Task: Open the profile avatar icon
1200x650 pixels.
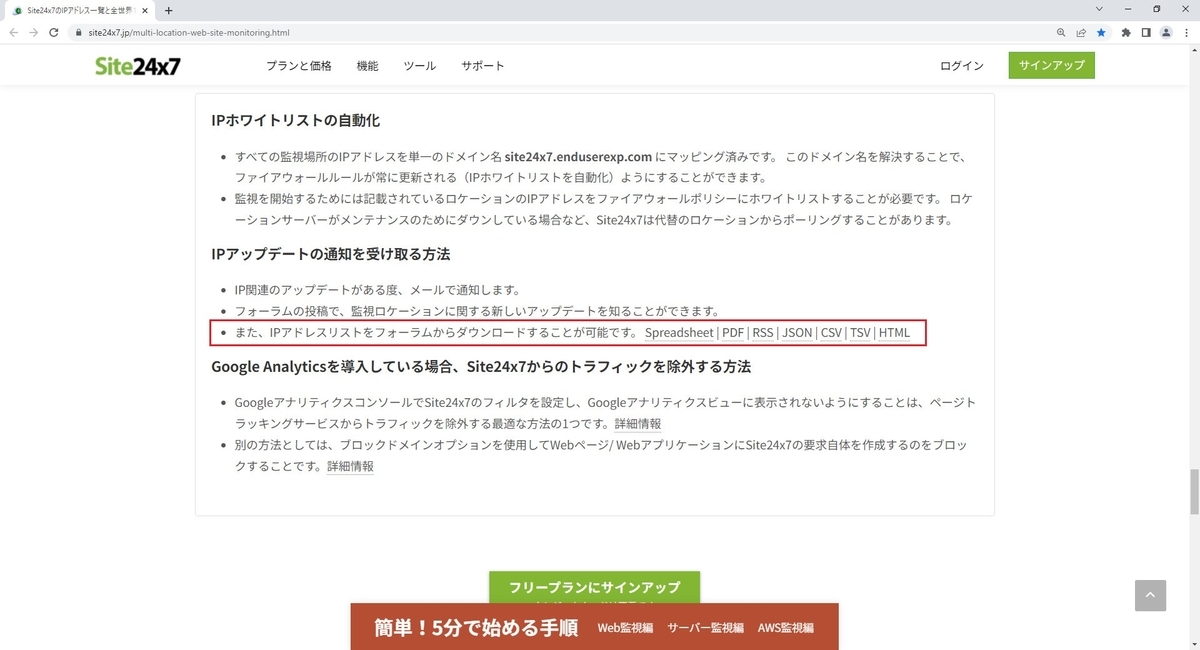Action: 1165,32
